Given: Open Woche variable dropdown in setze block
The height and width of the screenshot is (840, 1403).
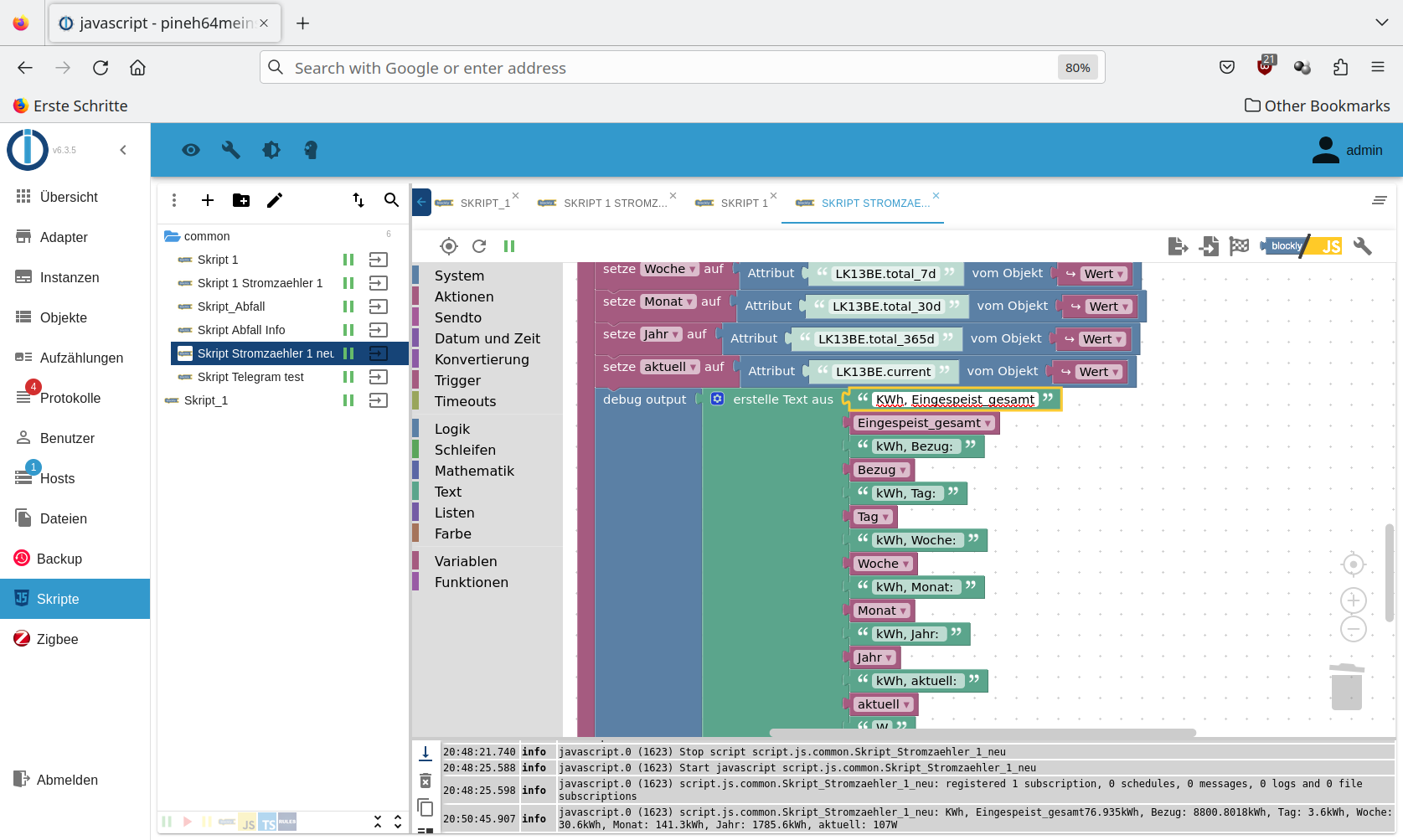Looking at the screenshot, I should tap(670, 269).
